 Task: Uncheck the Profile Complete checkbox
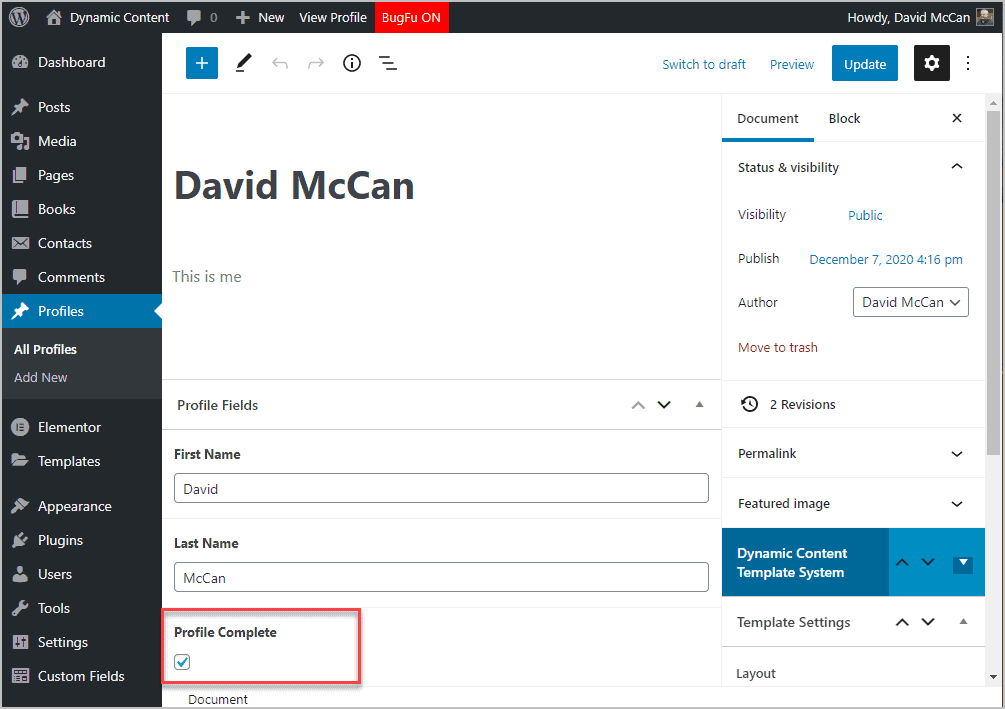(x=182, y=662)
